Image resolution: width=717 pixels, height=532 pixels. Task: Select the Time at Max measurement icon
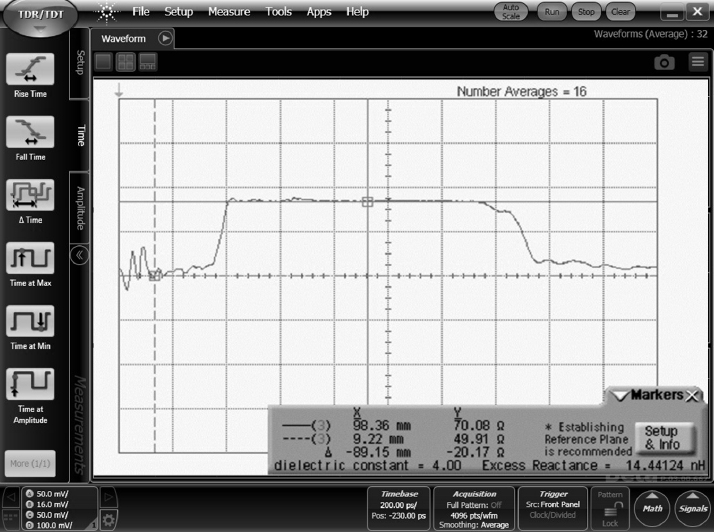coord(30,258)
